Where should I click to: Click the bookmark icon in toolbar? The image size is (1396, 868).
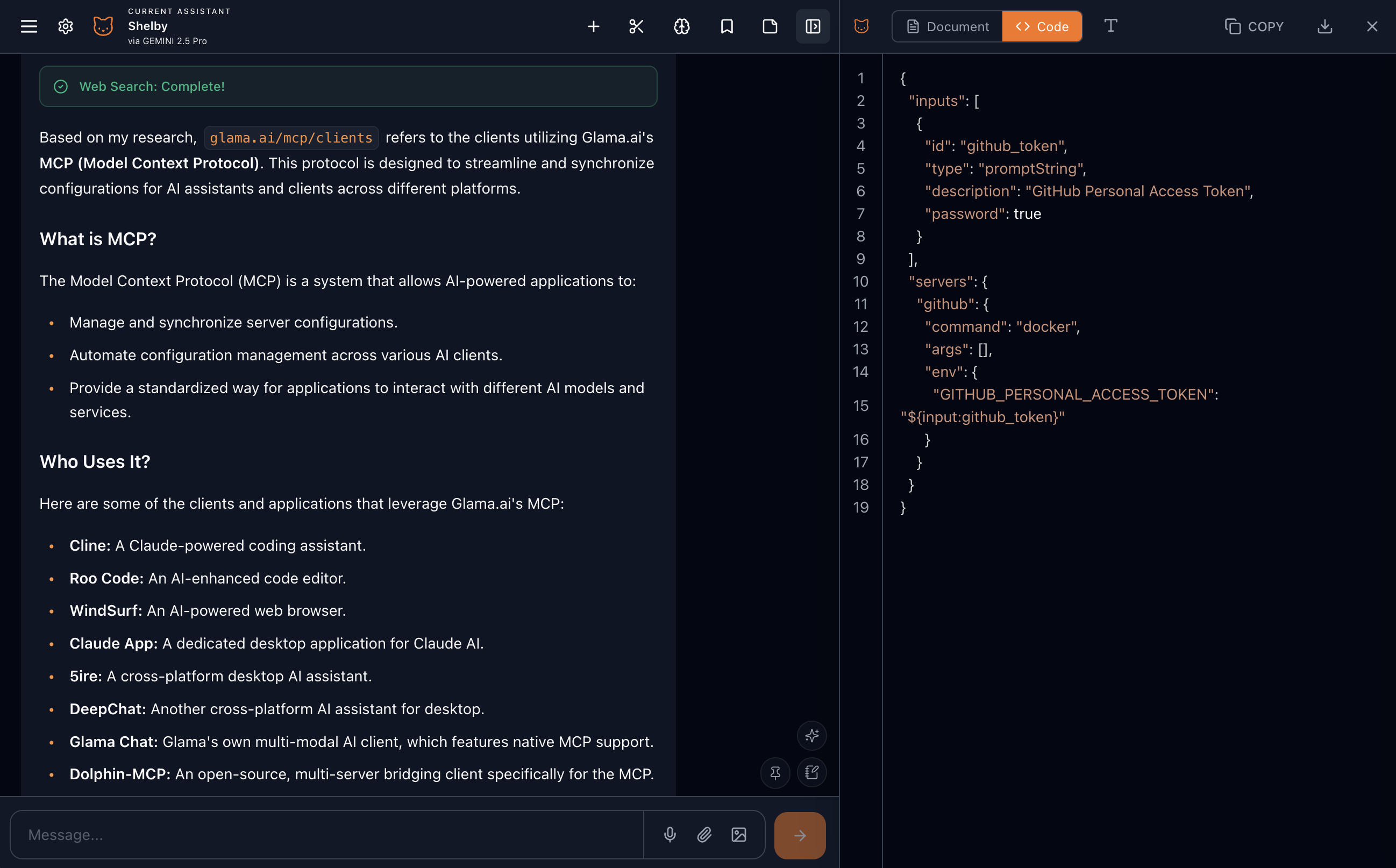click(727, 26)
